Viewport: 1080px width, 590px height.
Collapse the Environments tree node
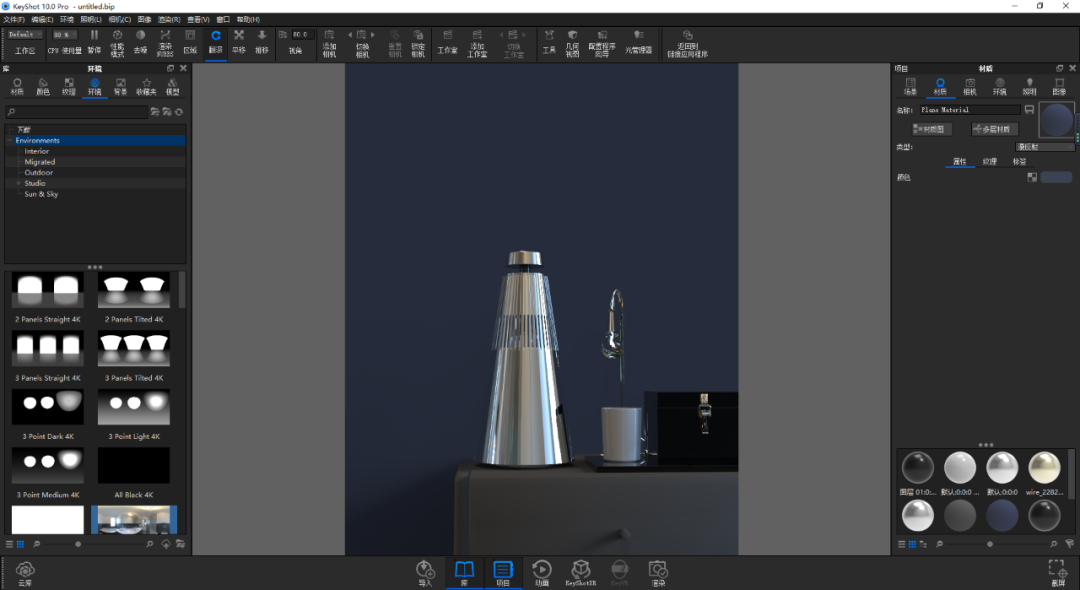pos(10,140)
